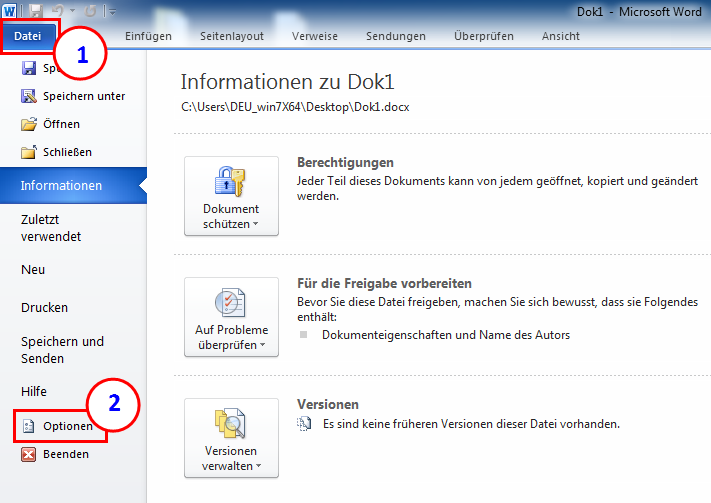Click the red Beenden X icon
The image size is (711, 503).
pyautogui.click(x=29, y=454)
